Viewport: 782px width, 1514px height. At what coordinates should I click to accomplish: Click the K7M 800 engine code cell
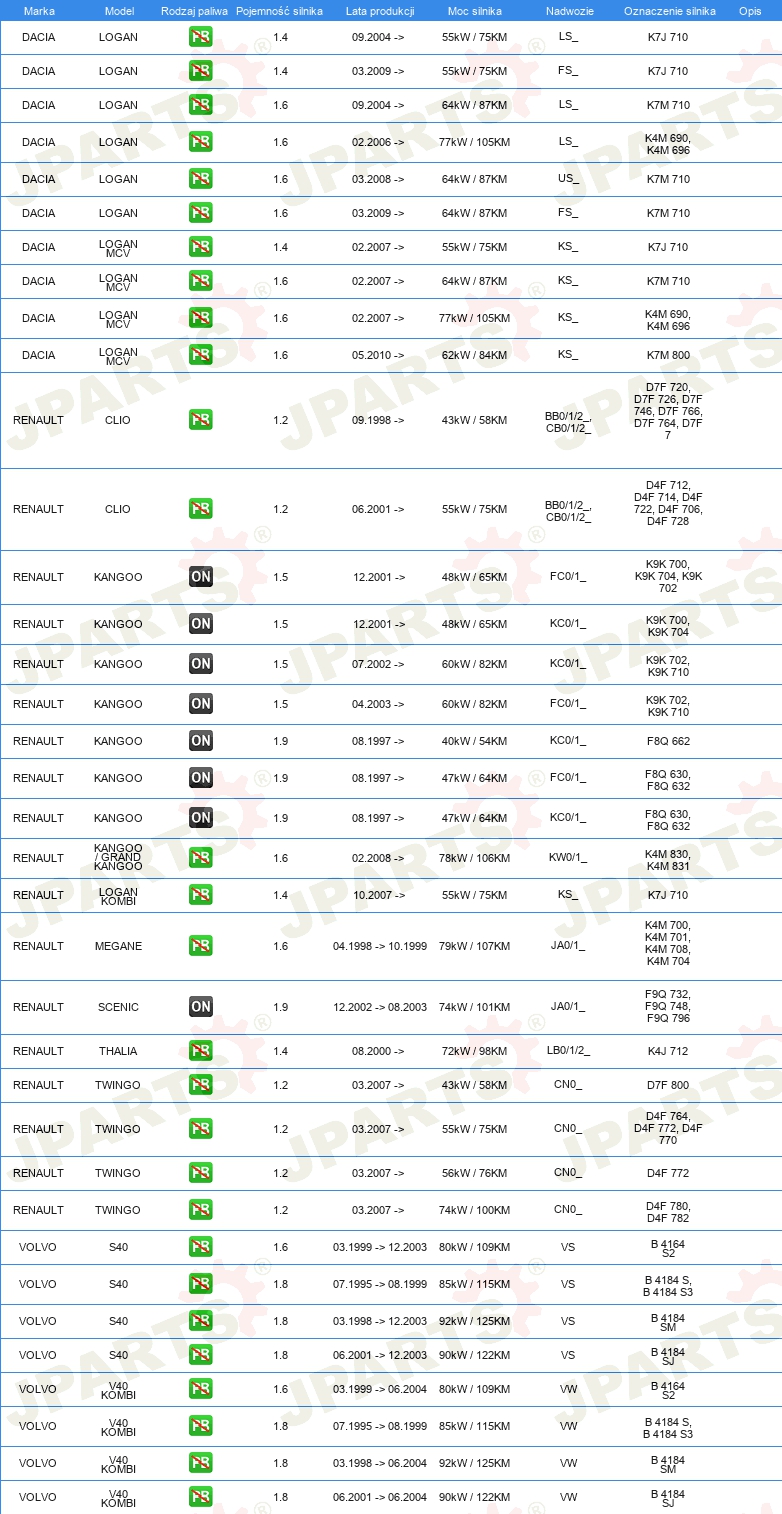click(668, 355)
